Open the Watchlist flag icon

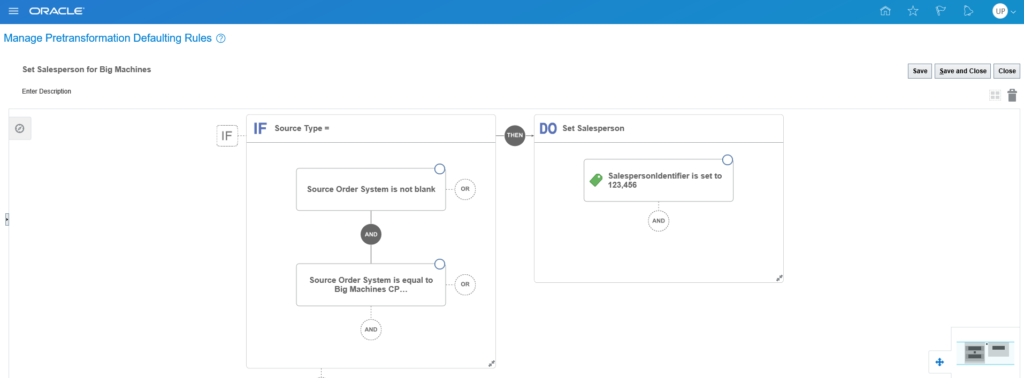point(941,11)
